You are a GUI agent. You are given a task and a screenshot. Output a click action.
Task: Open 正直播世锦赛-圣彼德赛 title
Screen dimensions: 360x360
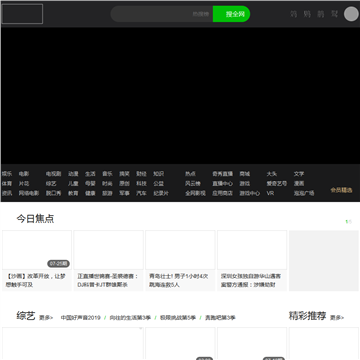pos(108,281)
